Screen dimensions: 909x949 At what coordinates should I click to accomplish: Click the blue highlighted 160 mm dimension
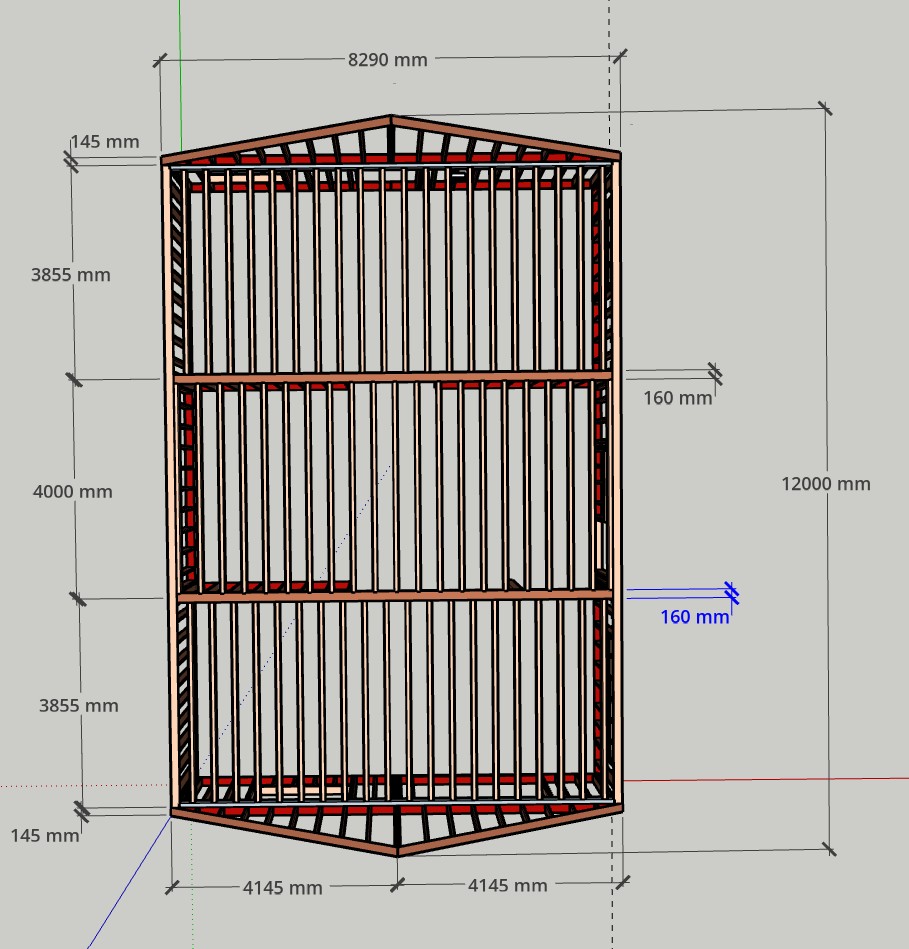coord(694,617)
